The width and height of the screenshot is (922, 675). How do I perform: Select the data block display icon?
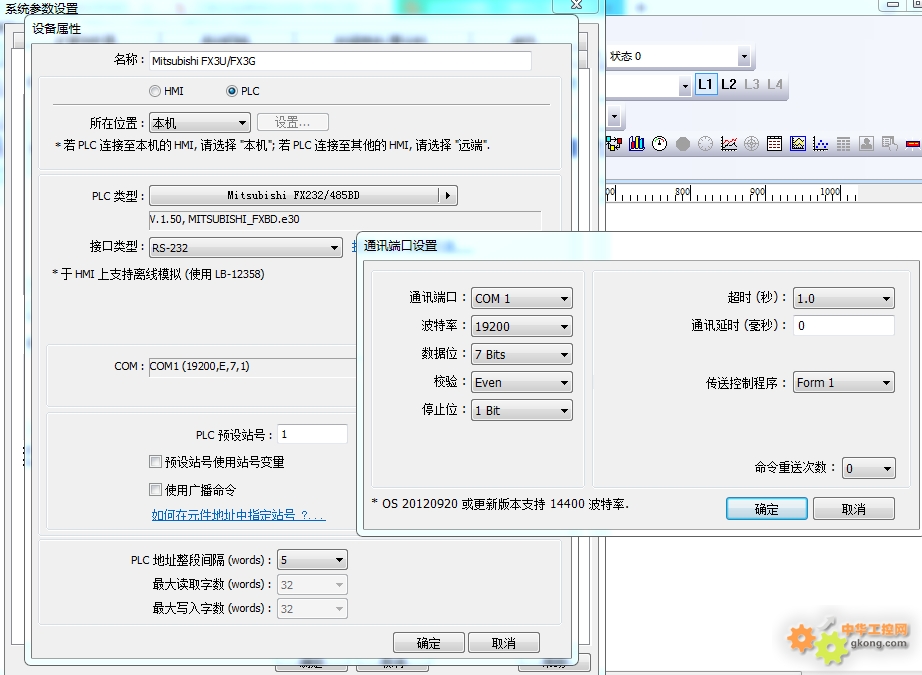(798, 143)
